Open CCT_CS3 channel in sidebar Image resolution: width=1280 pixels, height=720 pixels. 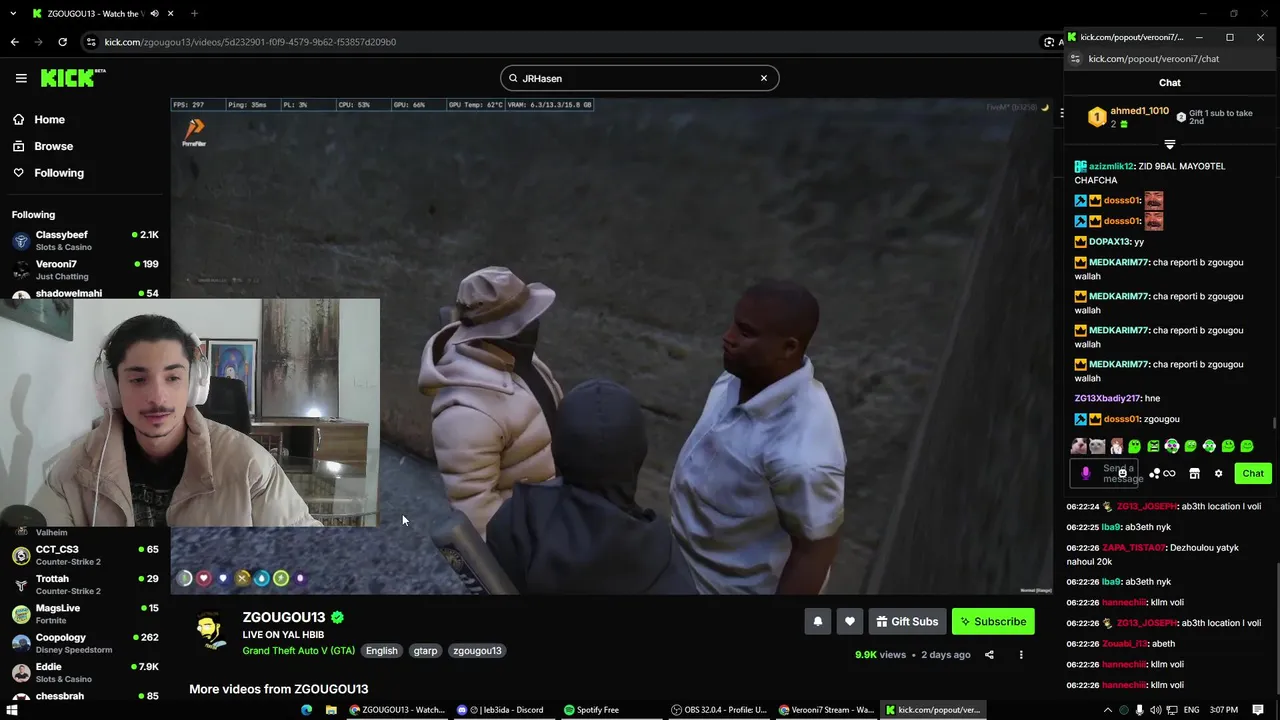click(85, 555)
